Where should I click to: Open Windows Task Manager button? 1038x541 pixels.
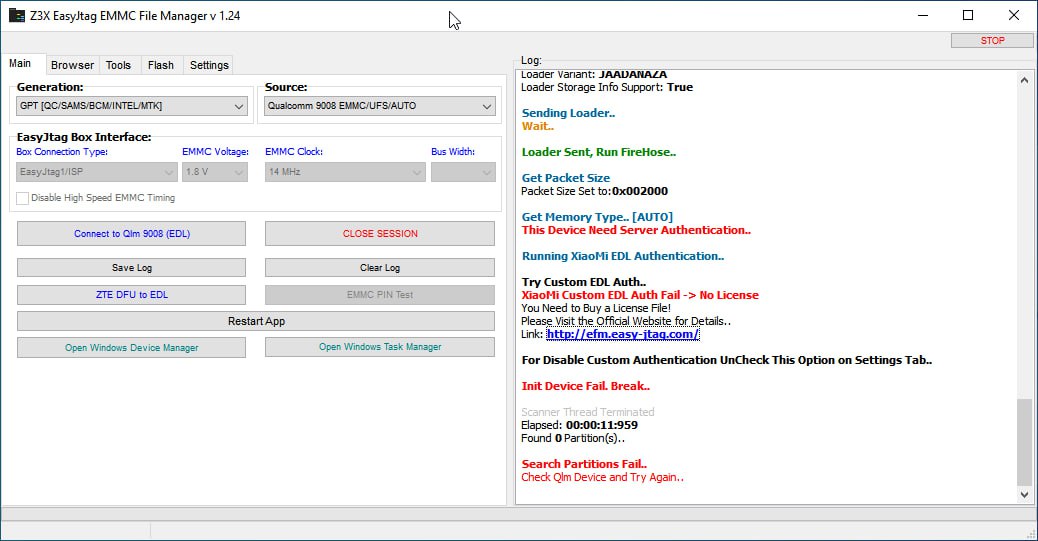pyautogui.click(x=380, y=347)
